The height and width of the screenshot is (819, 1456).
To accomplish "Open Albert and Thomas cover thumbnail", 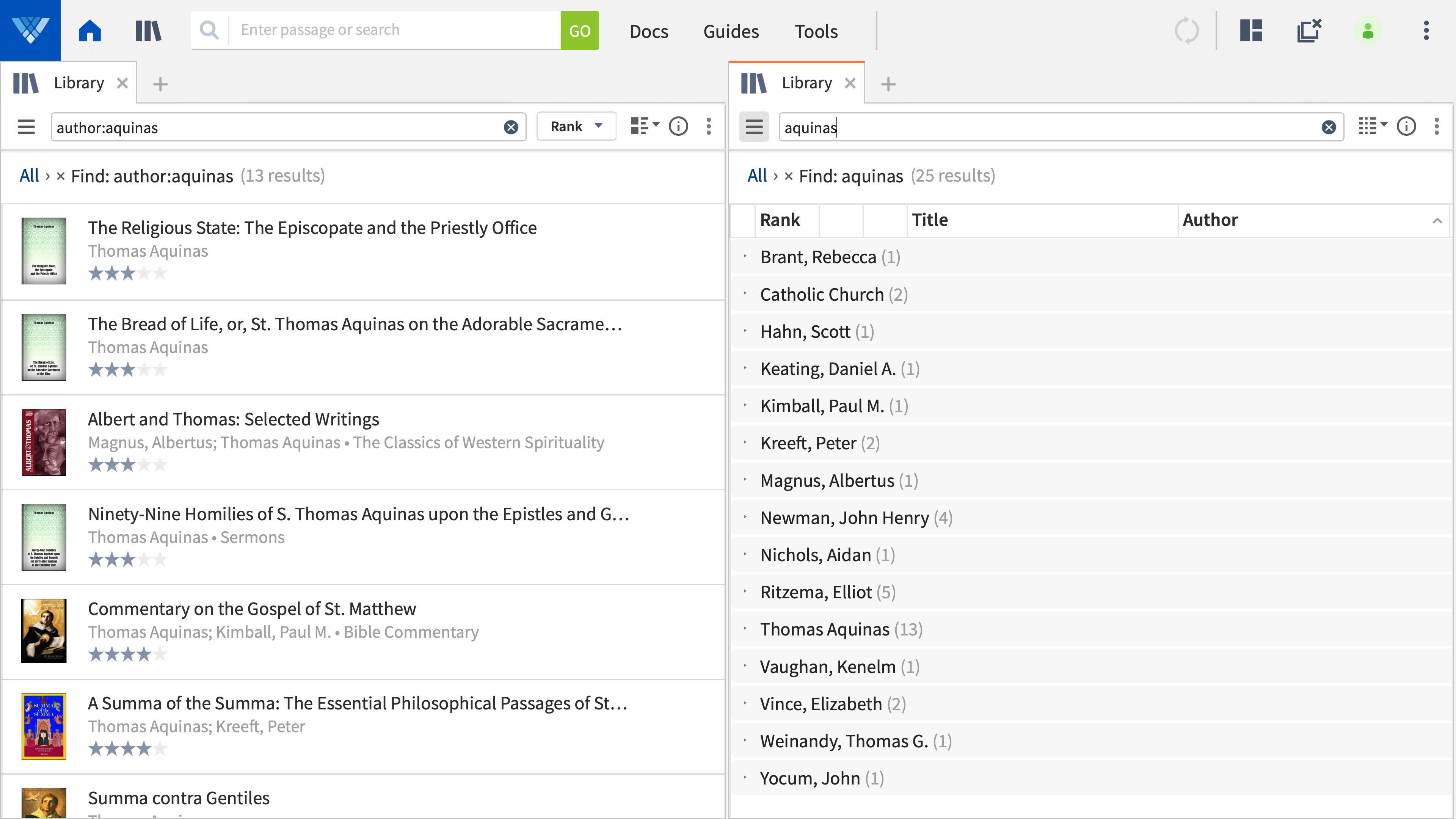I will point(44,442).
